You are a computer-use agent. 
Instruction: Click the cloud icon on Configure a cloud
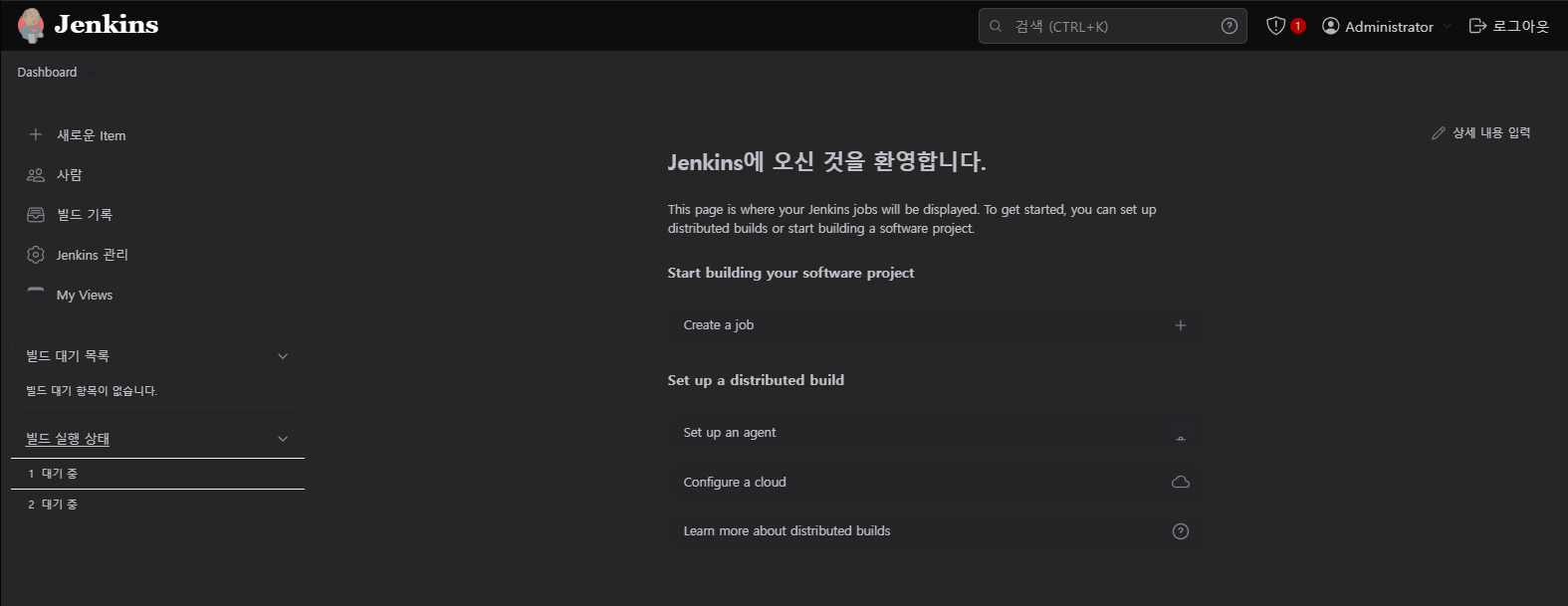click(1181, 482)
